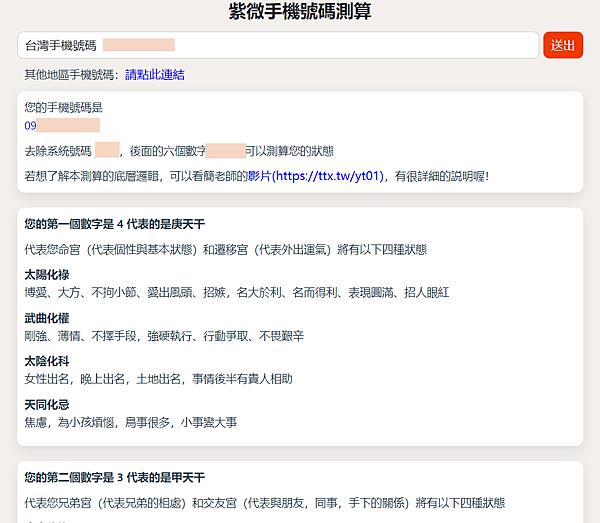Click the 太陽化祿 heading

point(47,275)
